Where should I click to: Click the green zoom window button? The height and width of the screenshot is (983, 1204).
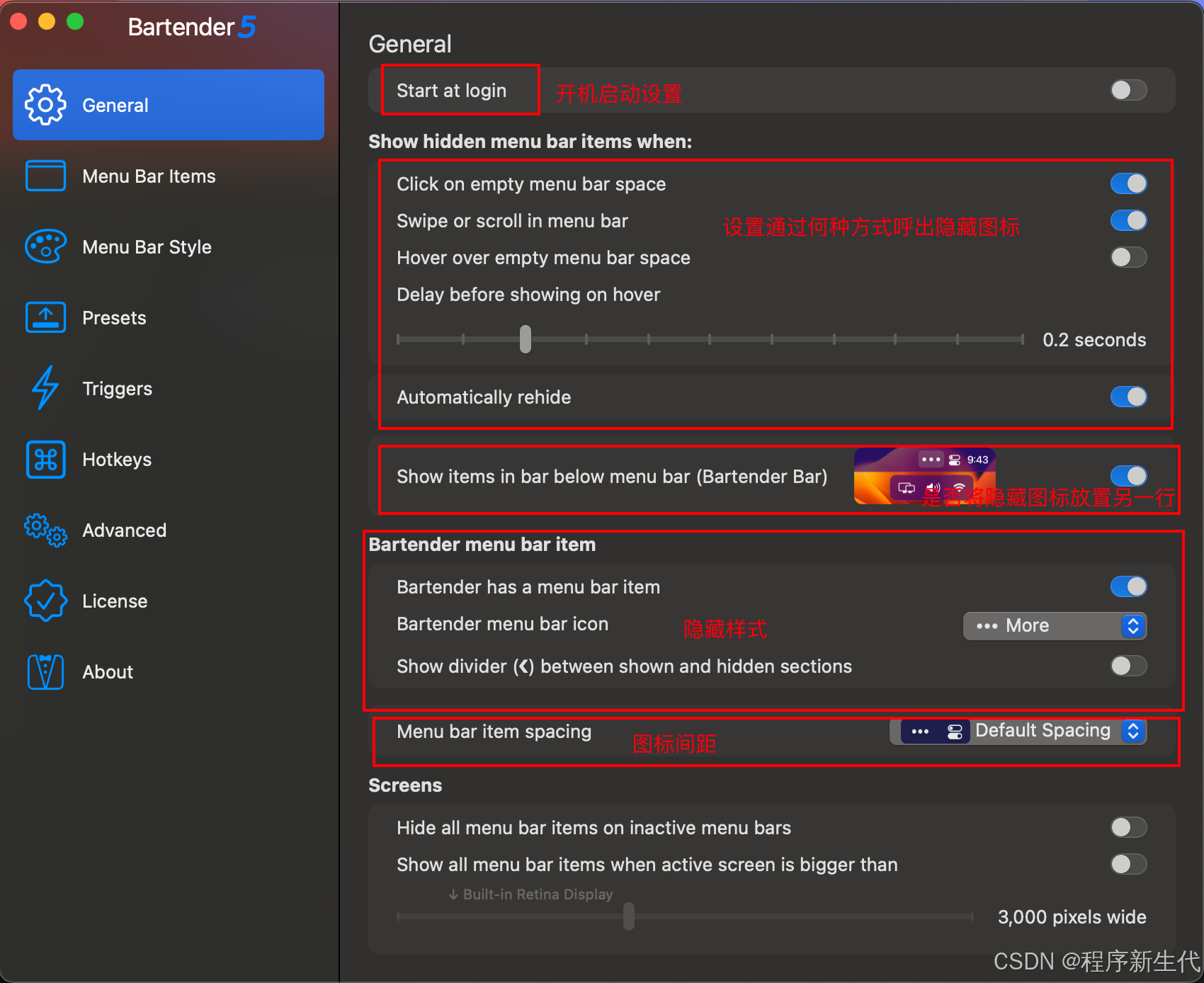coord(75,21)
